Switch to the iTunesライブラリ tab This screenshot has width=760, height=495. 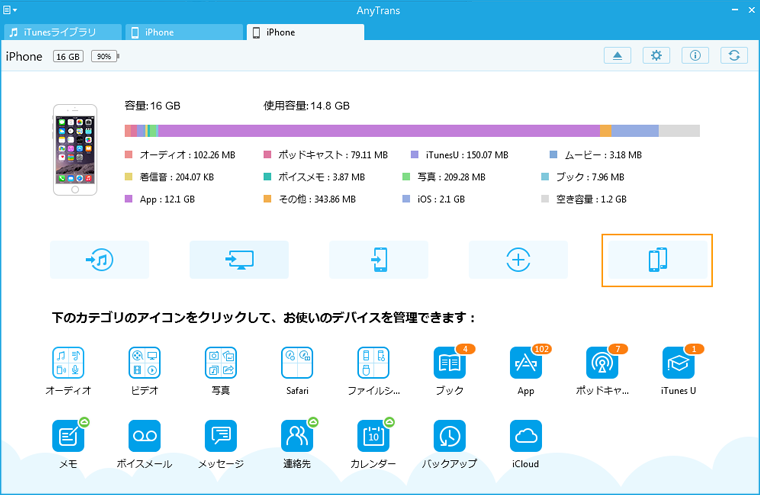[63, 32]
